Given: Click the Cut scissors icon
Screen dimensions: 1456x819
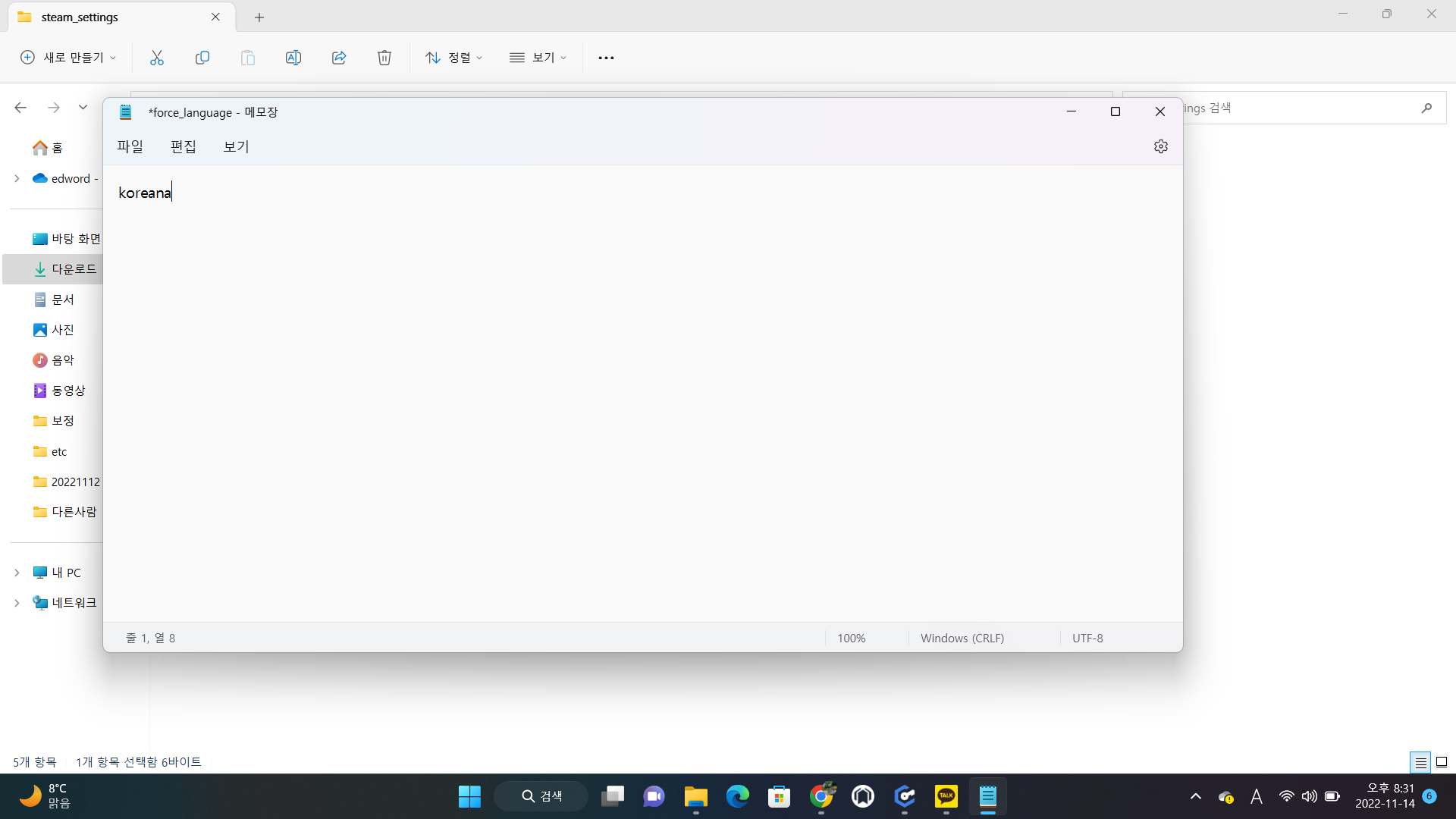Looking at the screenshot, I should point(157,58).
